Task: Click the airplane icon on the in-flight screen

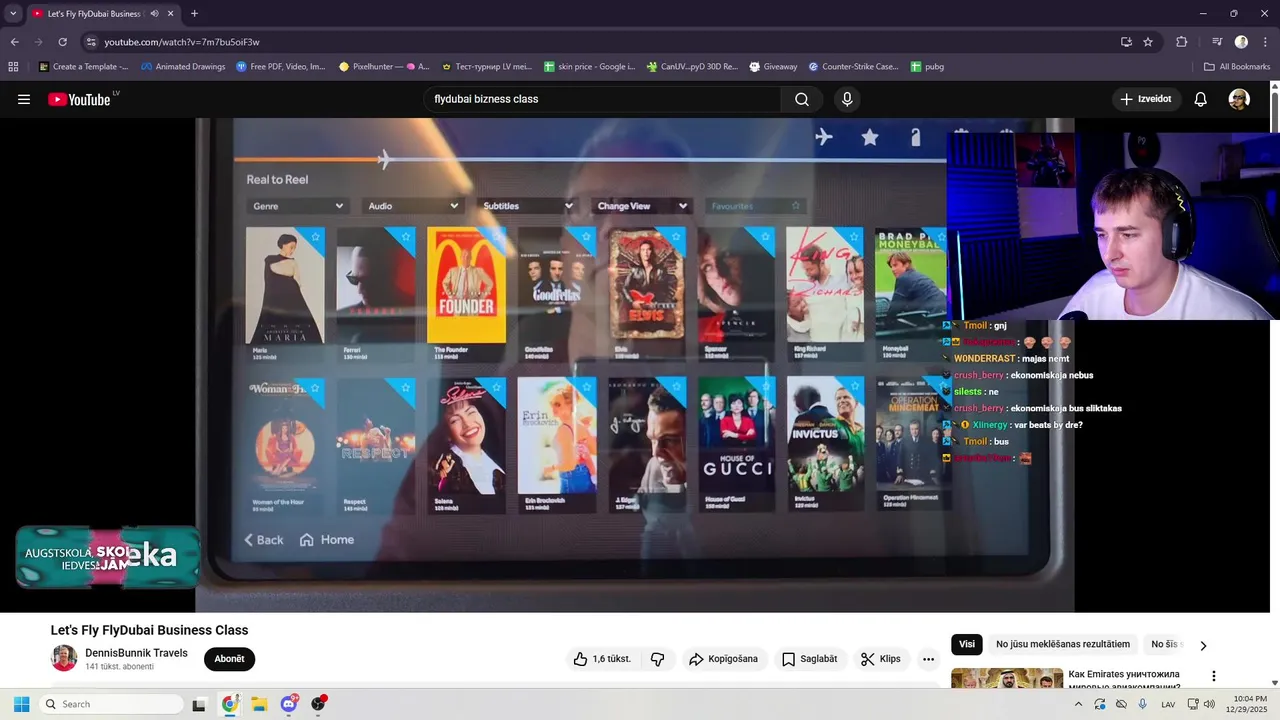Action: (824, 137)
